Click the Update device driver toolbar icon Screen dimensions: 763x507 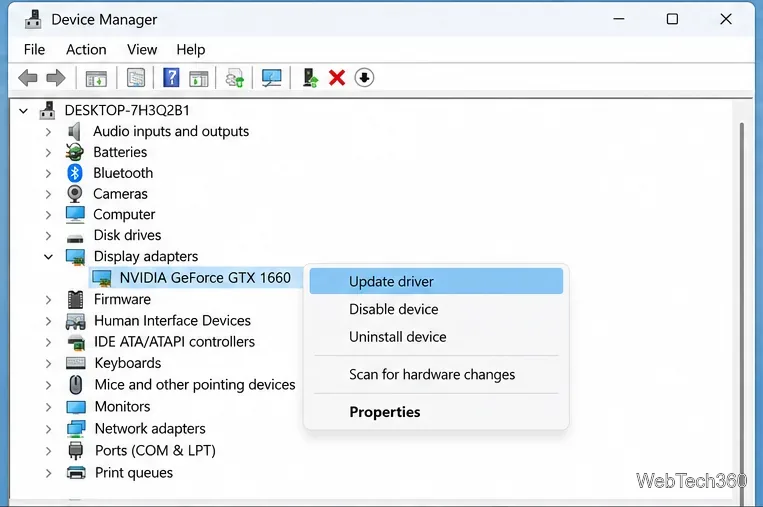pyautogui.click(x=235, y=78)
